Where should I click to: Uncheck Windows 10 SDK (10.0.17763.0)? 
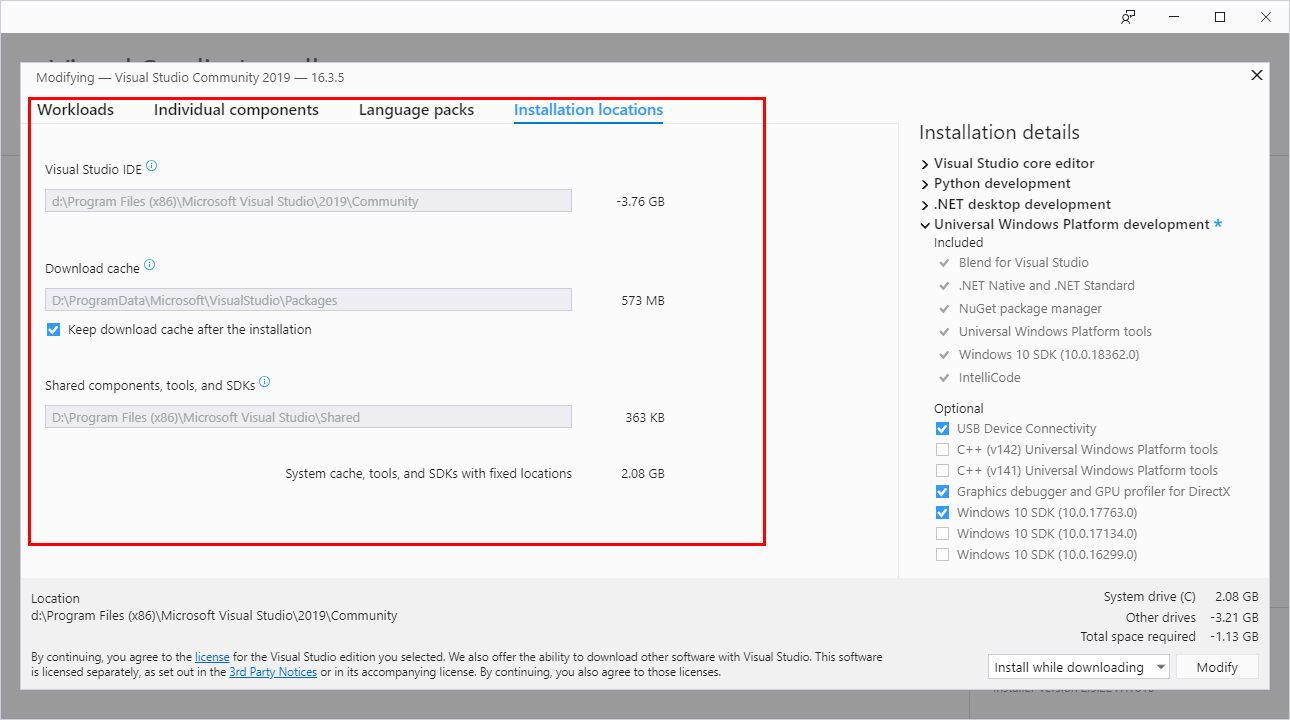[942, 513]
